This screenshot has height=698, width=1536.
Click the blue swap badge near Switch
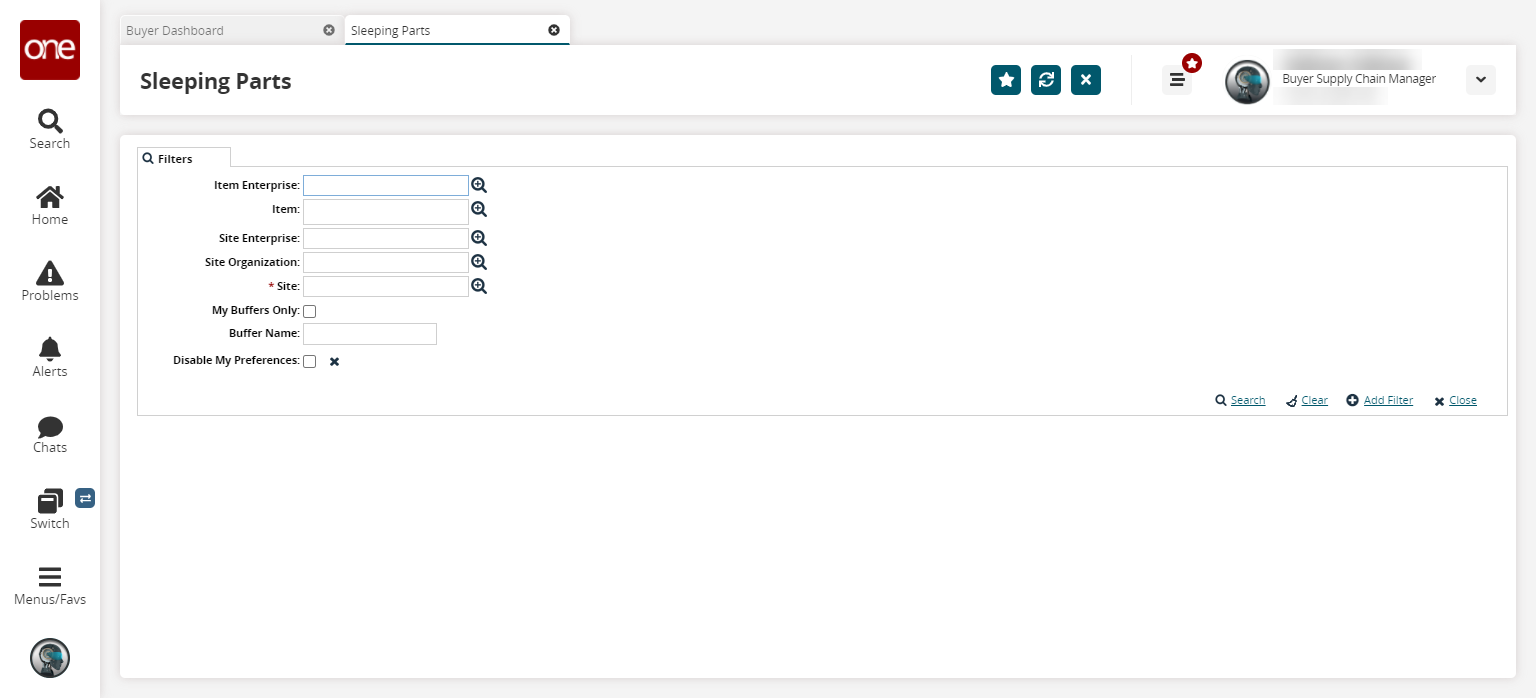[x=85, y=497]
